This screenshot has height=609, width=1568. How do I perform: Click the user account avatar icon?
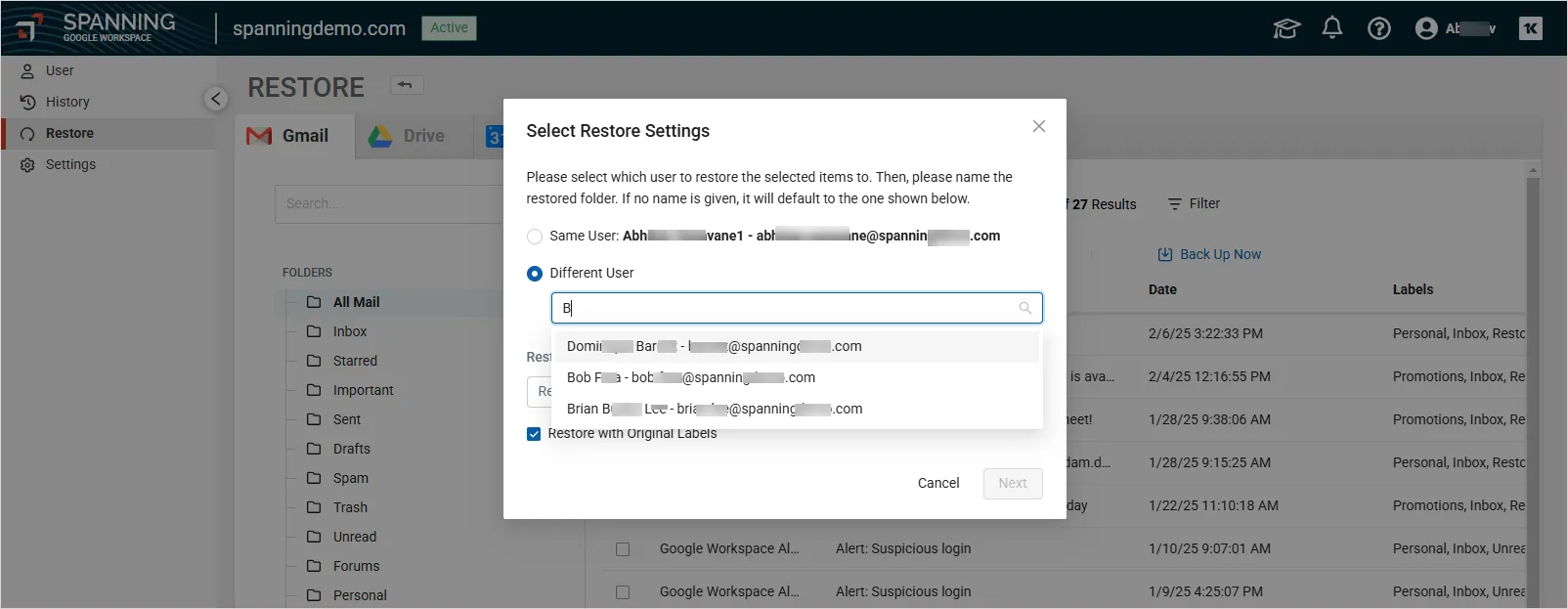(x=1426, y=28)
